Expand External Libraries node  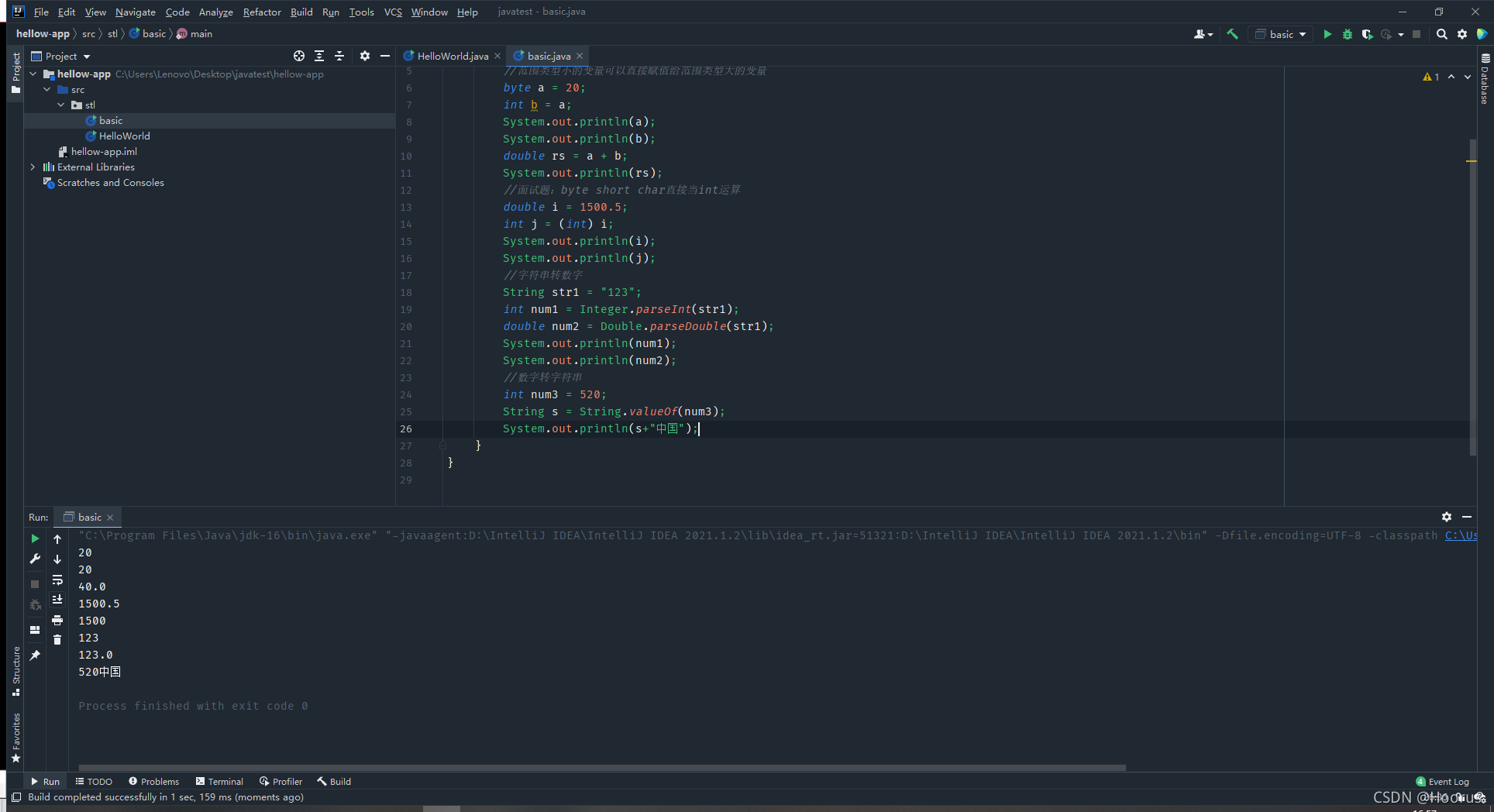pyautogui.click(x=33, y=167)
